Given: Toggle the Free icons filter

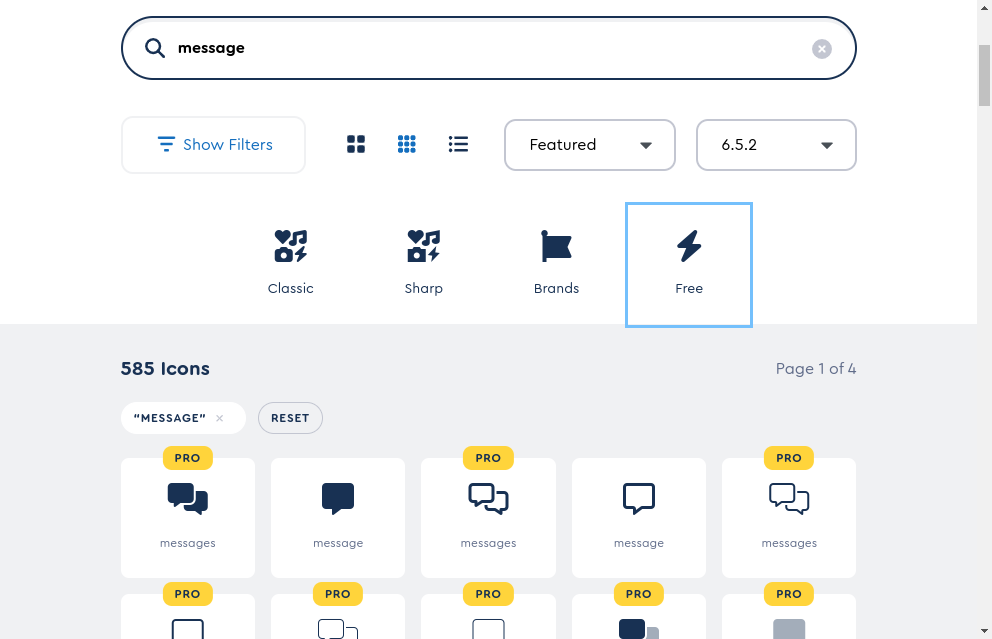Looking at the screenshot, I should coord(689,264).
